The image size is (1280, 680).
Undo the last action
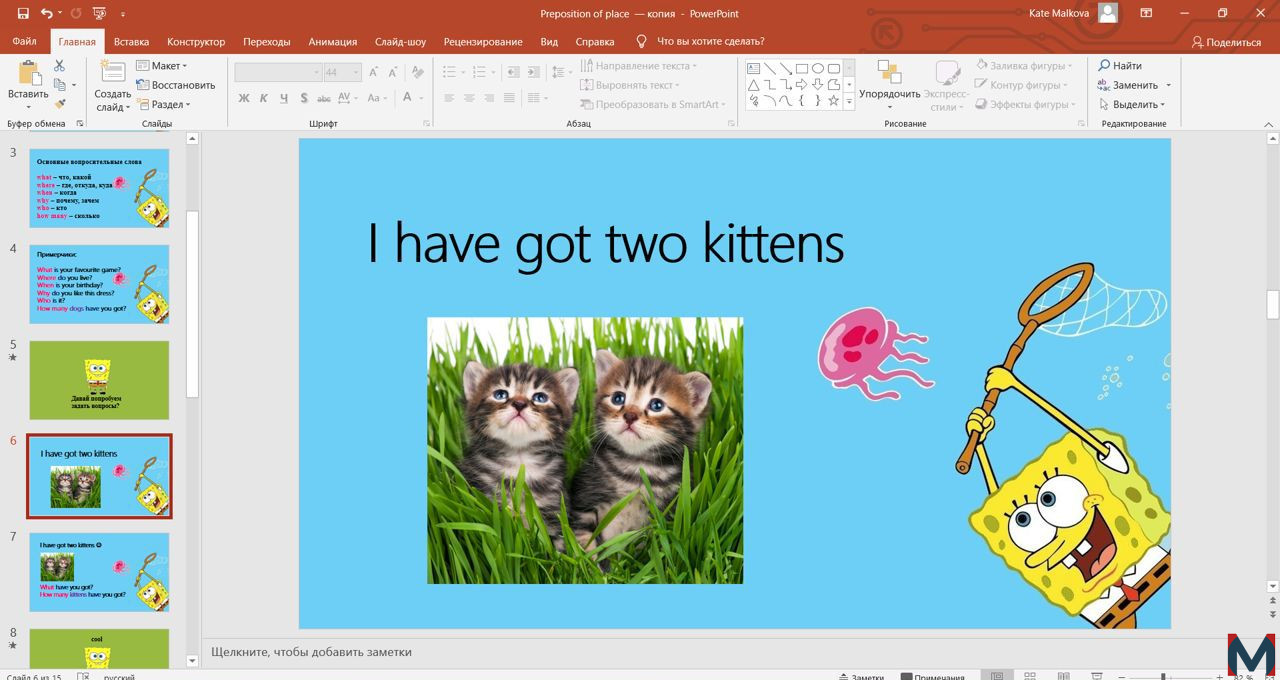tap(47, 14)
